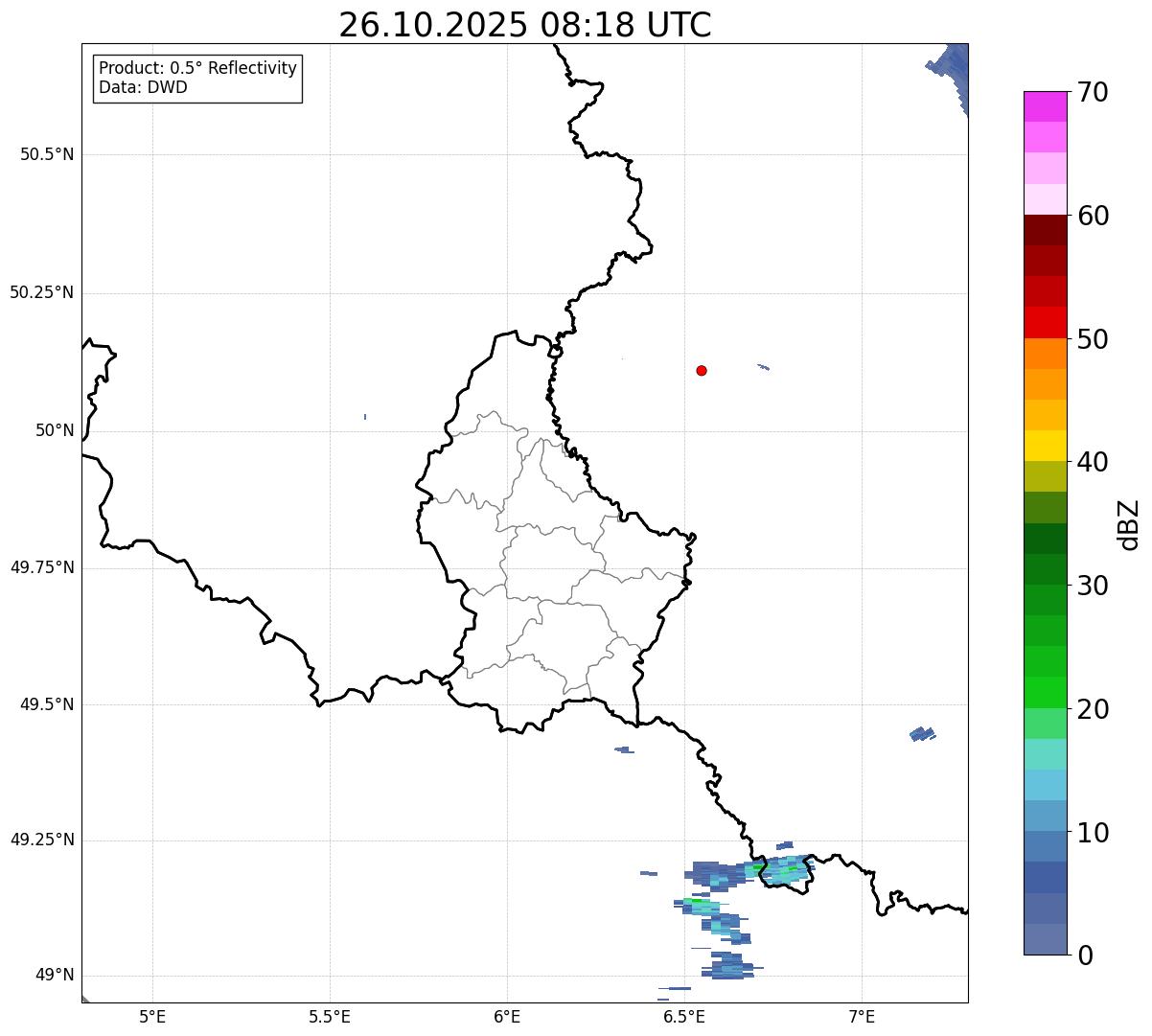This screenshot has height=1036, width=1152.
Task: Click the radar echo near 7.2°E 49.45°N
Action: coord(922,734)
